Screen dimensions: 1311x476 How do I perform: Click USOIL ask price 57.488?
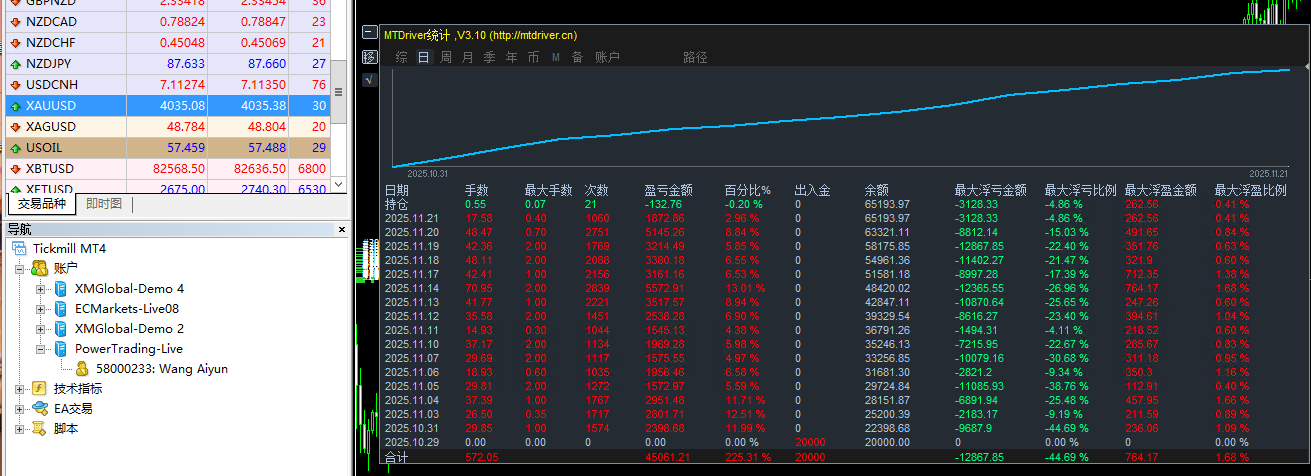(x=265, y=147)
